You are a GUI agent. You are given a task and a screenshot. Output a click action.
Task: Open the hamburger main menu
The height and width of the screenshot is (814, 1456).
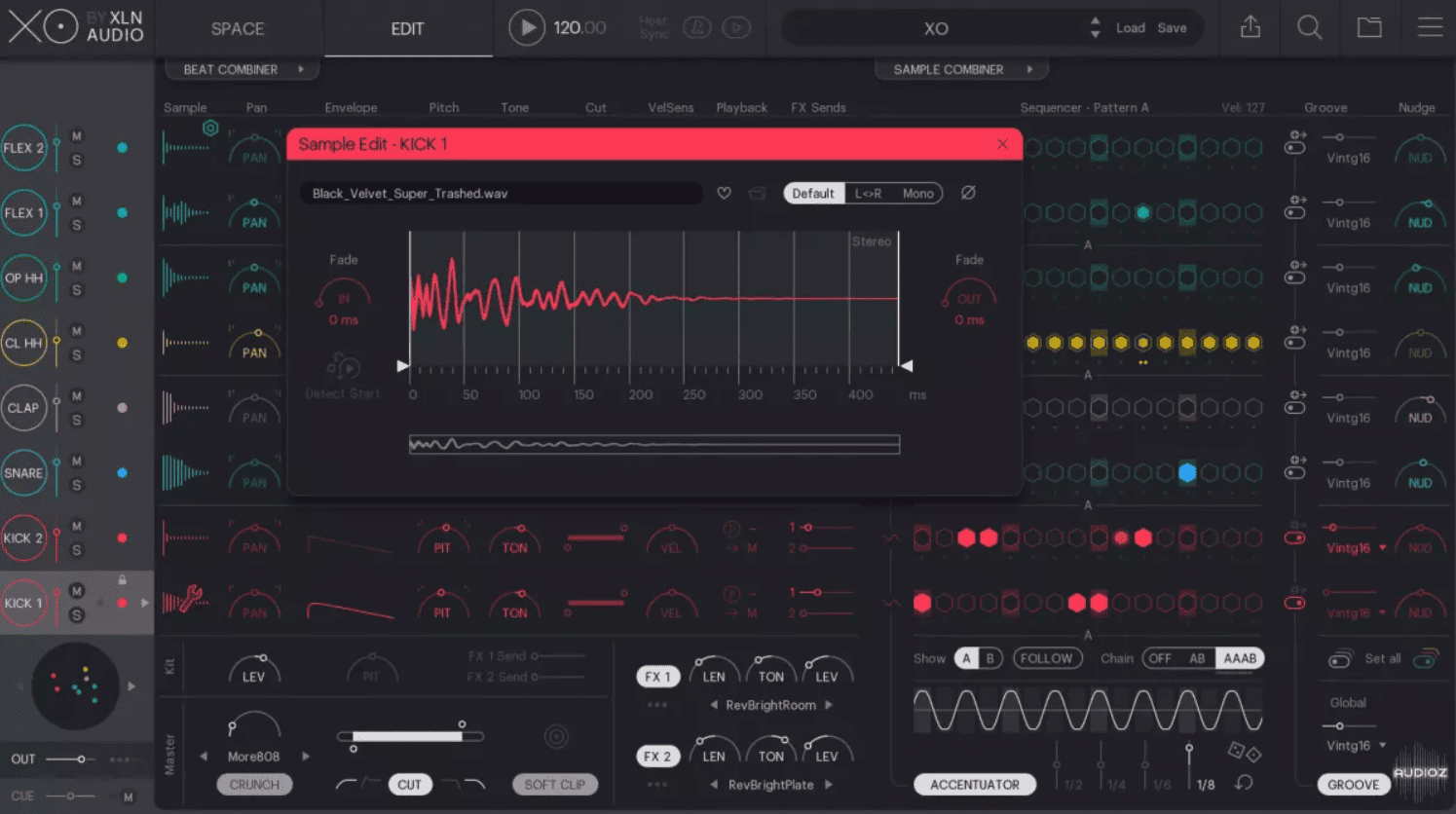click(x=1430, y=27)
